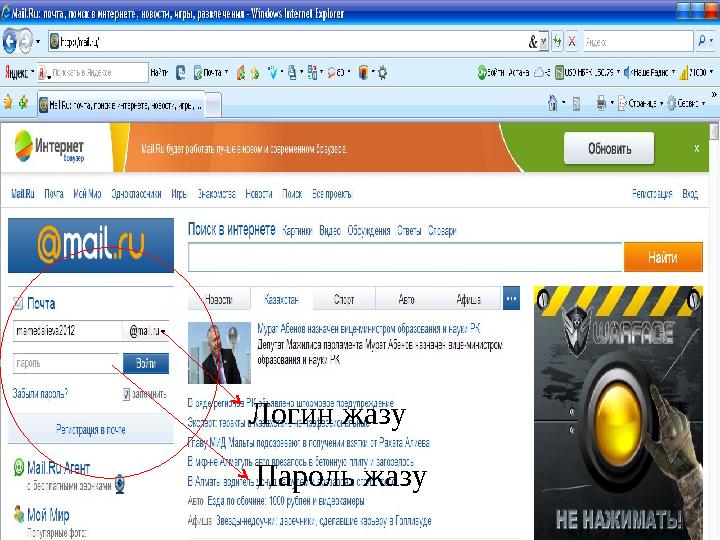
Task: Click the пароль password field
Action: click(x=66, y=363)
